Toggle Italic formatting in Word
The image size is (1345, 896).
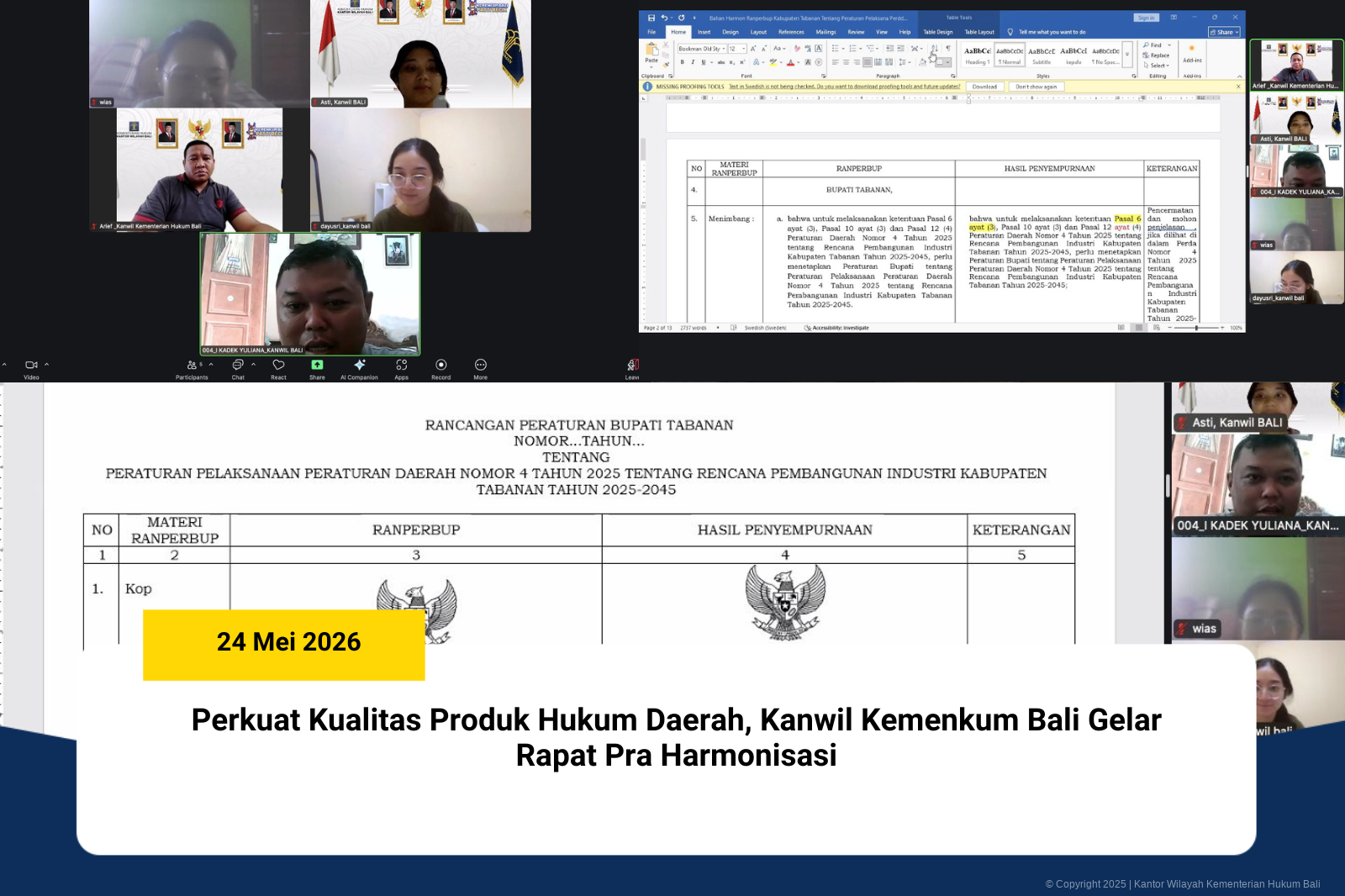tap(693, 62)
